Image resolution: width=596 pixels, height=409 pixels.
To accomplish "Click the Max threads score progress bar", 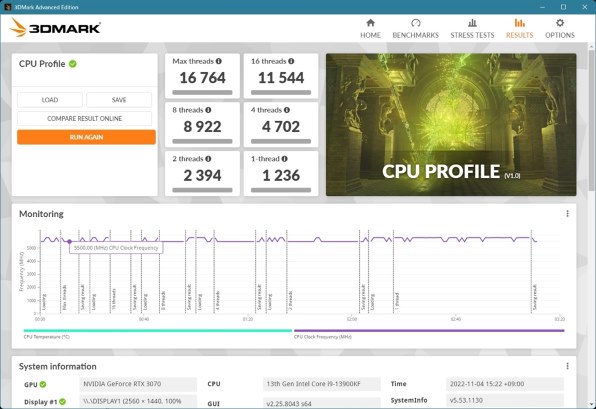I will pos(202,92).
